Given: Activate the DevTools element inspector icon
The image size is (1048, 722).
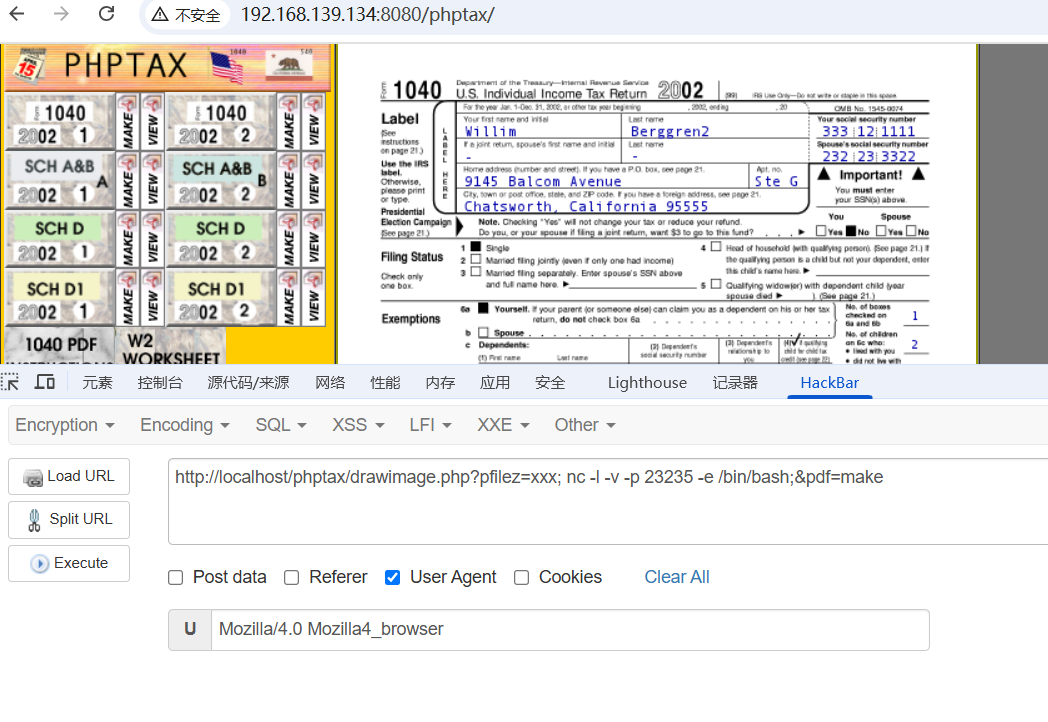Looking at the screenshot, I should tap(11, 382).
